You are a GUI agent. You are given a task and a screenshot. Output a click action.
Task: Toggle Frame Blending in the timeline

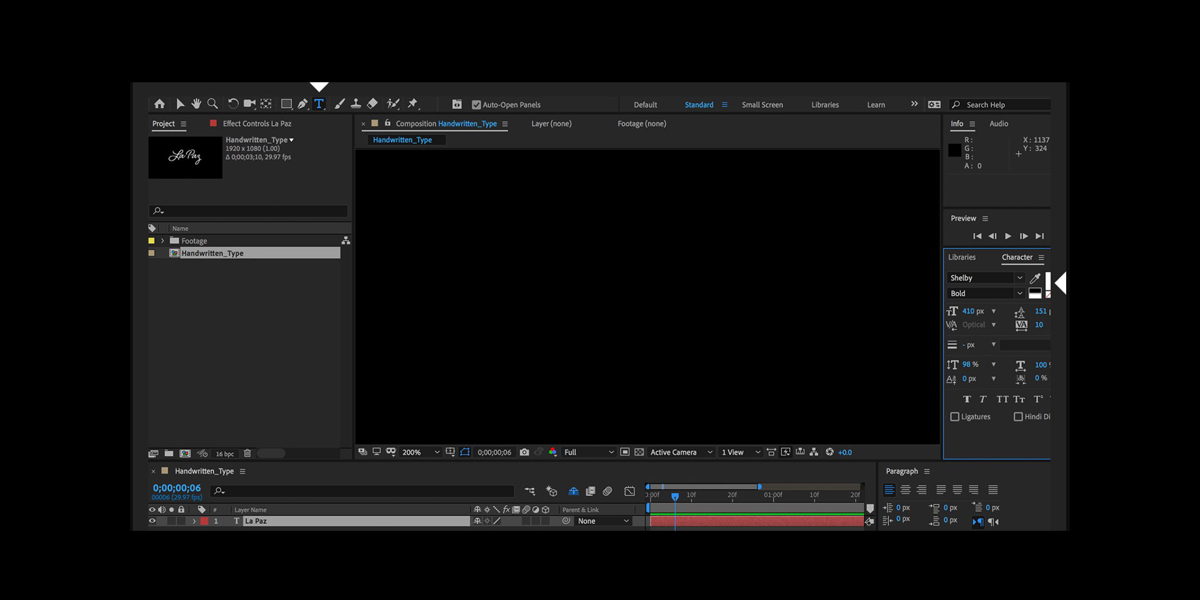[x=590, y=491]
